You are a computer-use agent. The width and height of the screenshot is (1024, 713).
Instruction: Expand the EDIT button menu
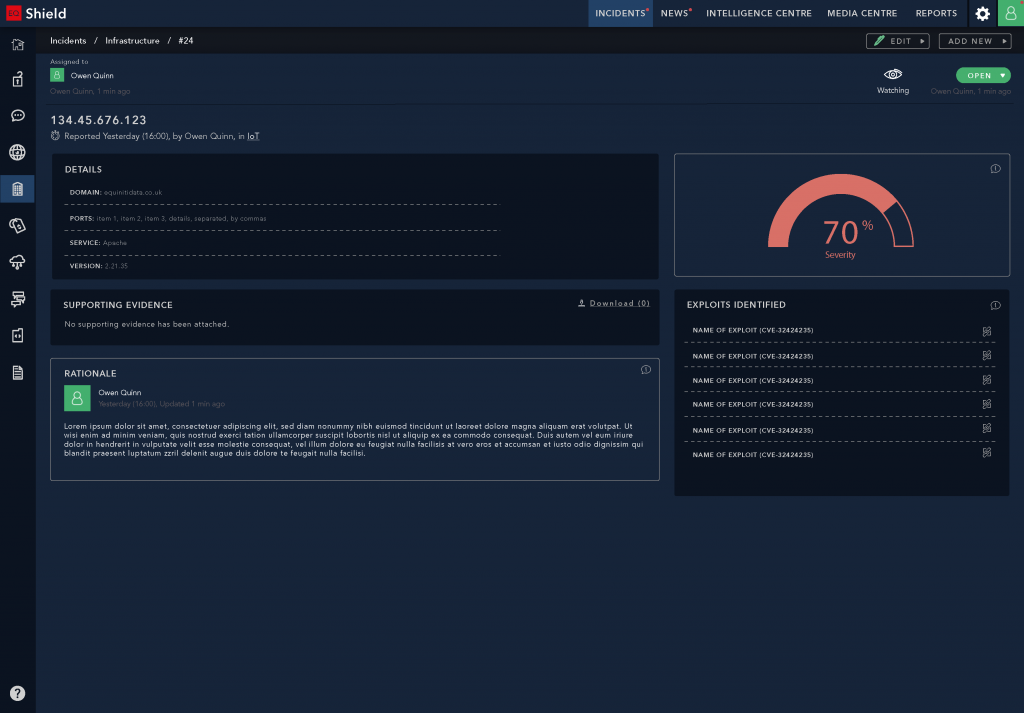(897, 41)
